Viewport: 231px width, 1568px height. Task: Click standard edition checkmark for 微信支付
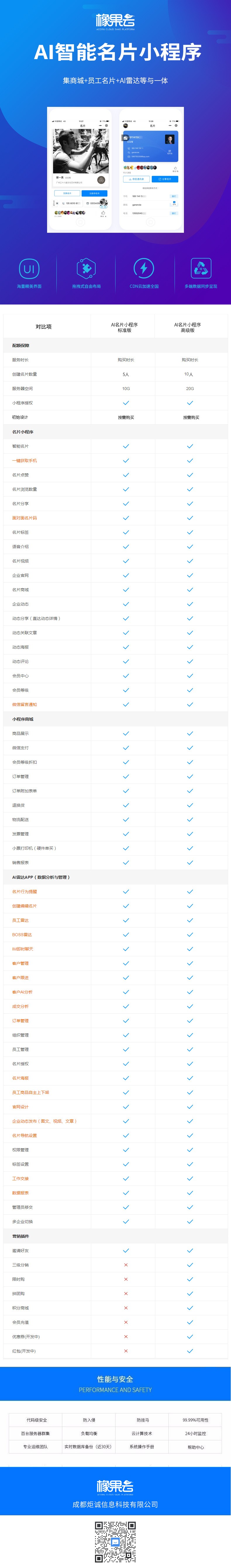126,748
